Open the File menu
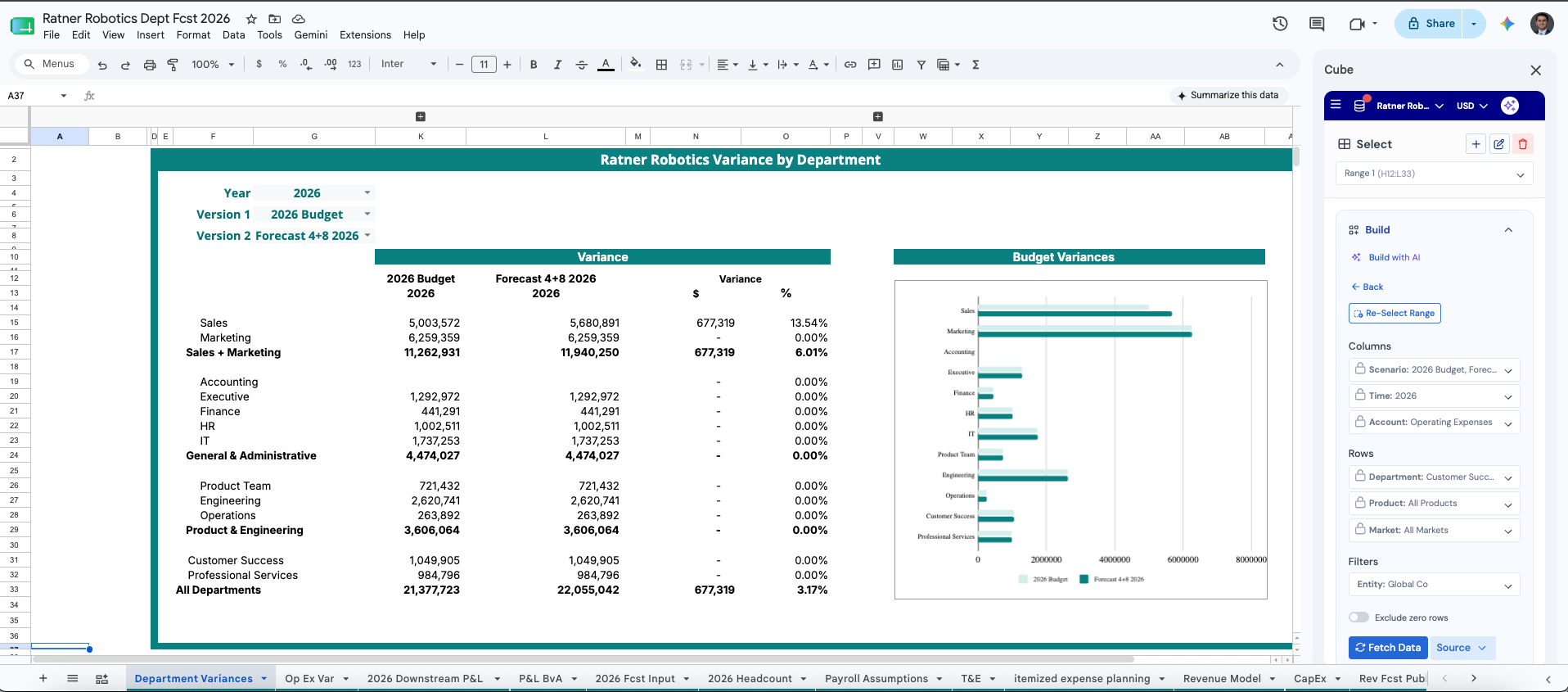 (52, 35)
